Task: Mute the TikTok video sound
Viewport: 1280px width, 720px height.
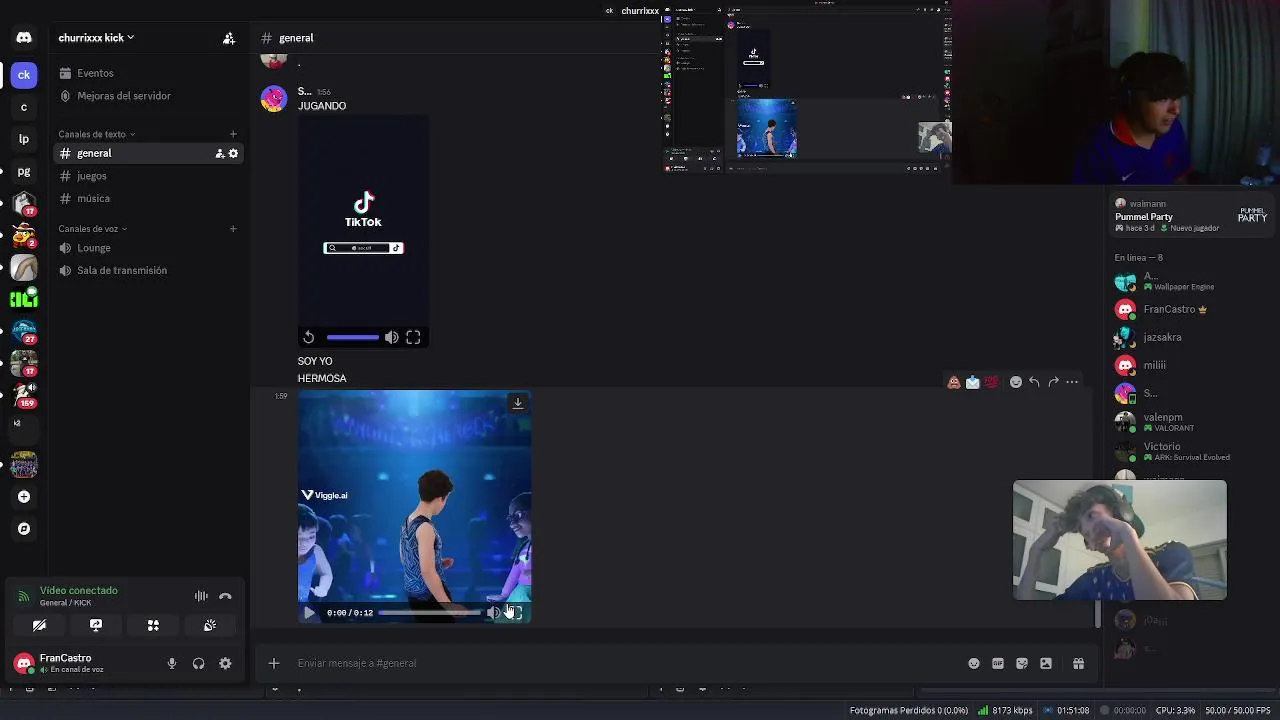Action: point(392,338)
